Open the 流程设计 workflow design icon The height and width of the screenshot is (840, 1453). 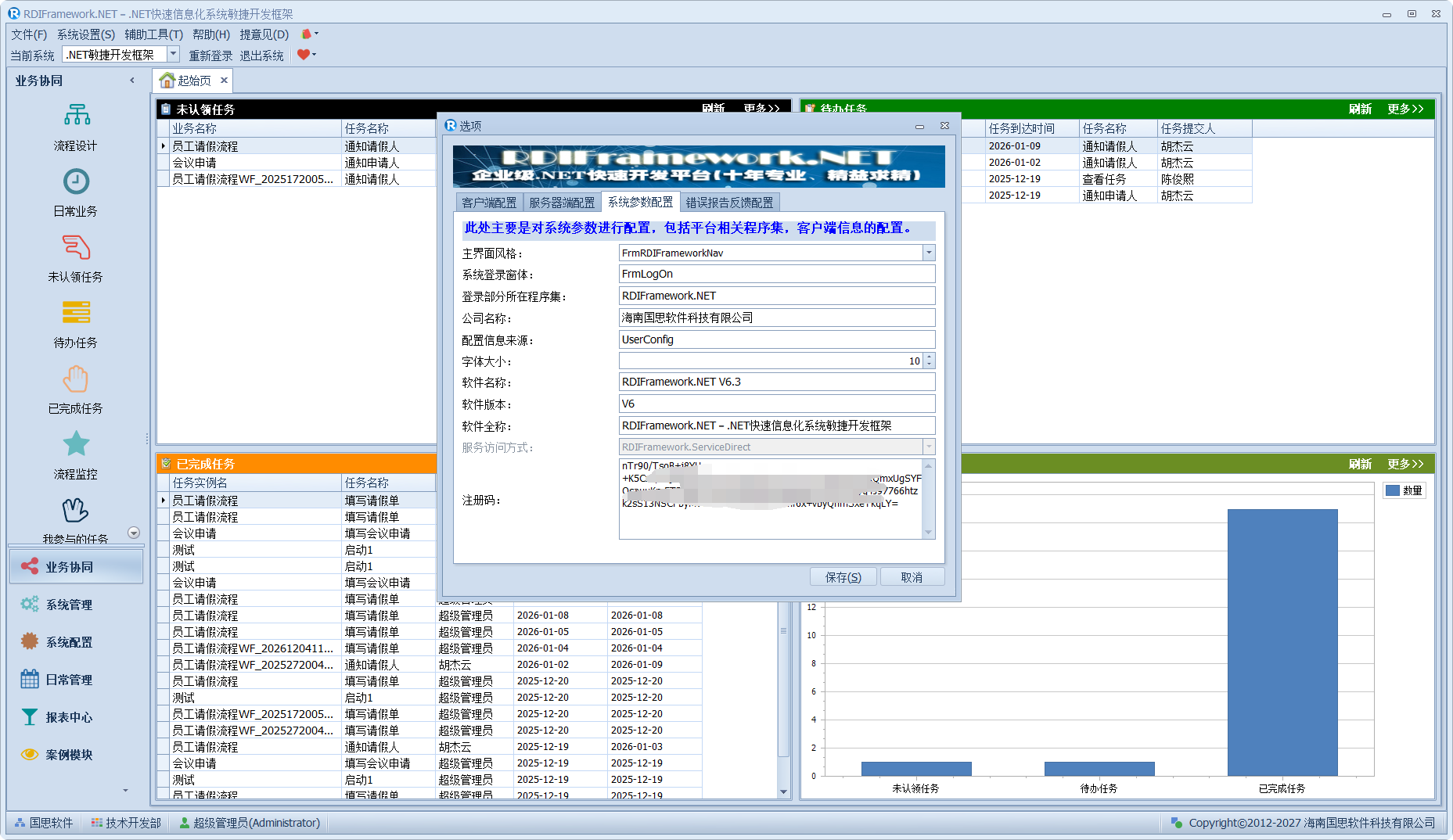(x=76, y=116)
